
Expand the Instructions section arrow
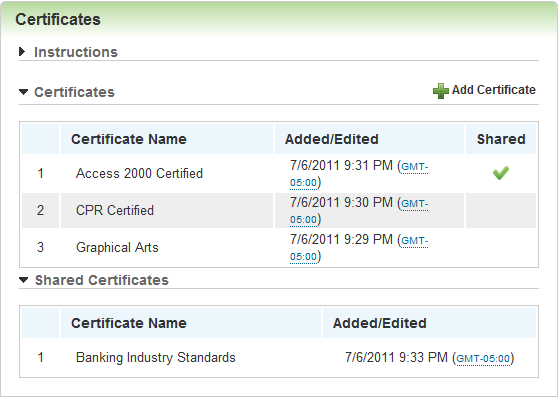22,52
